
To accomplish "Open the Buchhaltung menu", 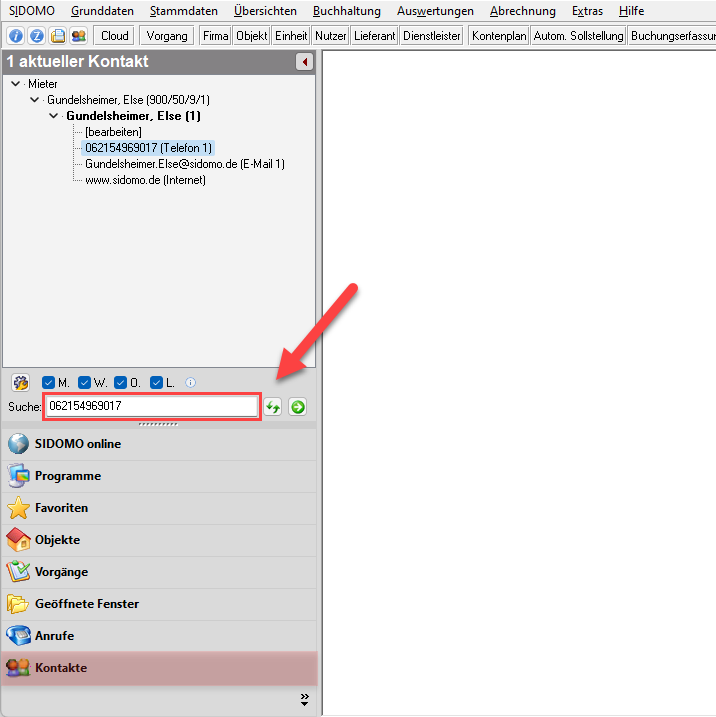I will pyautogui.click(x=347, y=11).
